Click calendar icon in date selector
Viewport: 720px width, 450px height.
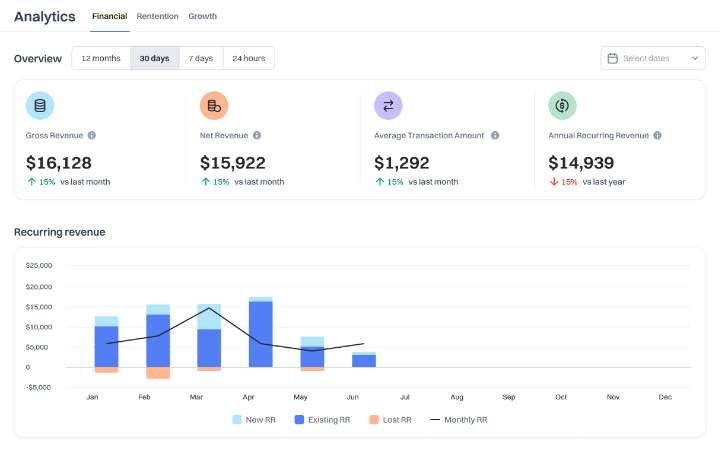click(x=613, y=58)
